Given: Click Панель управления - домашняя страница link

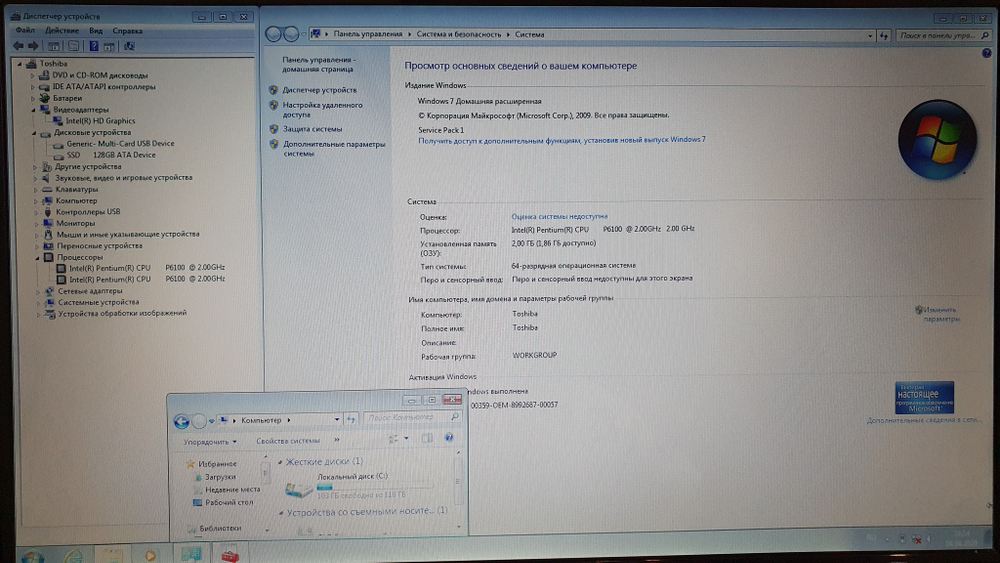Looking at the screenshot, I should (318, 64).
